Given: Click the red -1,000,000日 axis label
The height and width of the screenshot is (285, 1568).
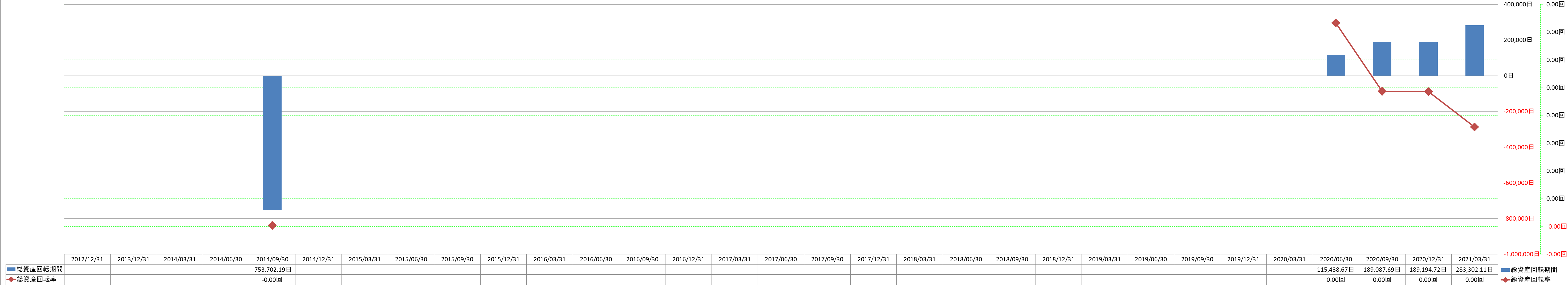Looking at the screenshot, I should (x=1521, y=254).
